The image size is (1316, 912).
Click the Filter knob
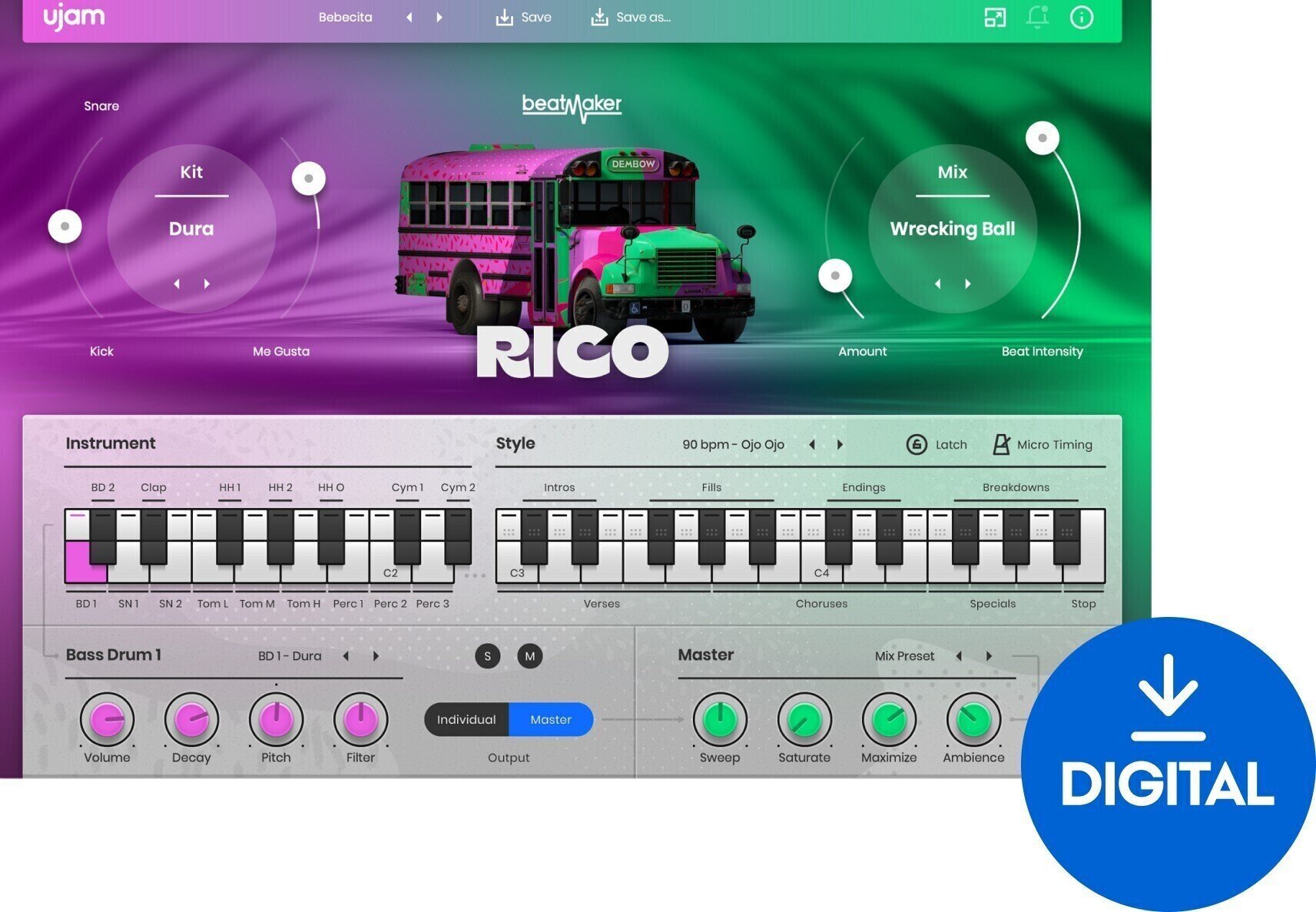[360, 720]
